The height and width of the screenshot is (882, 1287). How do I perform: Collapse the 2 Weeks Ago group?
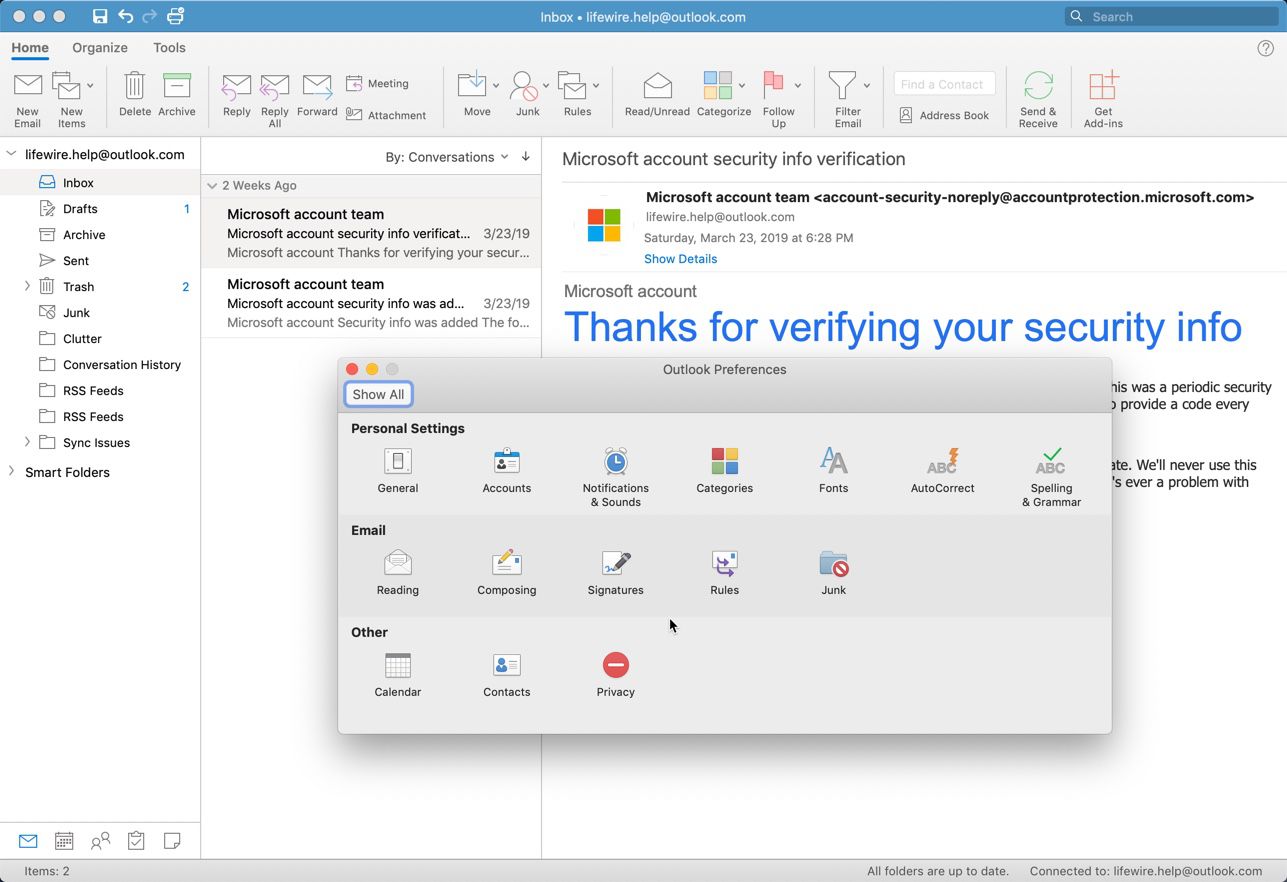click(212, 185)
